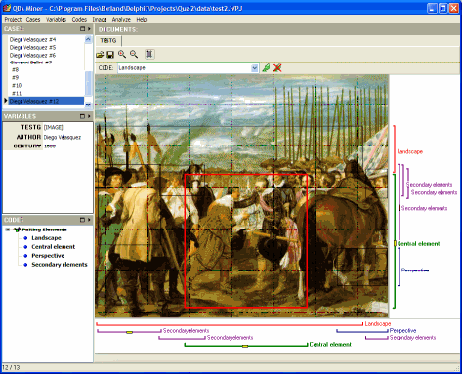Open the Analyze menu
462x374 pixels.
(121, 20)
